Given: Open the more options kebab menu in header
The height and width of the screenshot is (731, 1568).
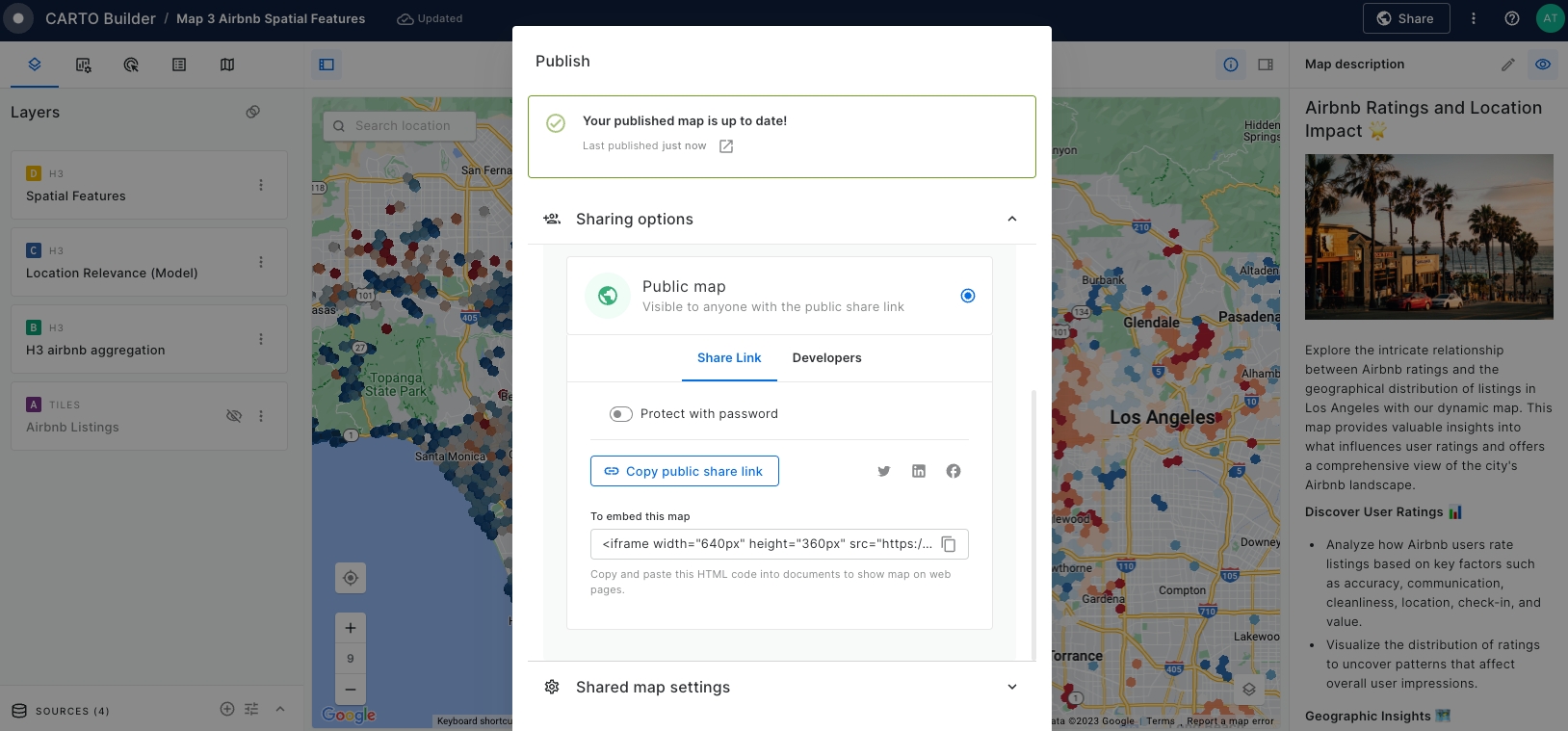Looking at the screenshot, I should [1474, 18].
